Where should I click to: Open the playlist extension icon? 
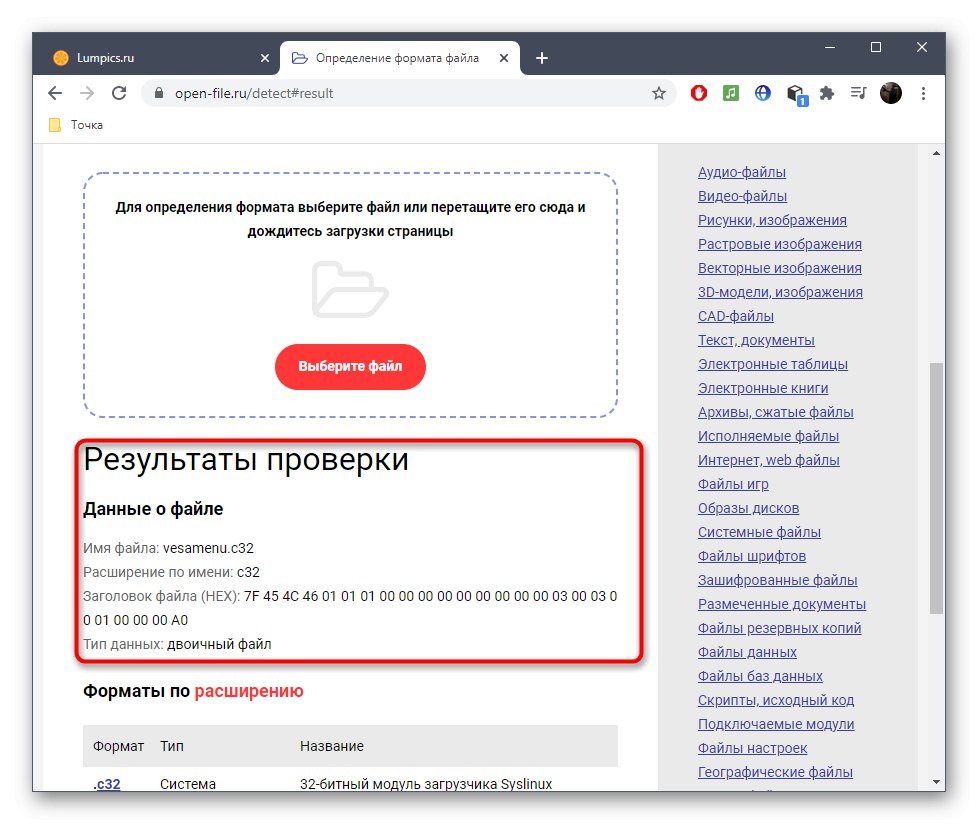tap(858, 92)
